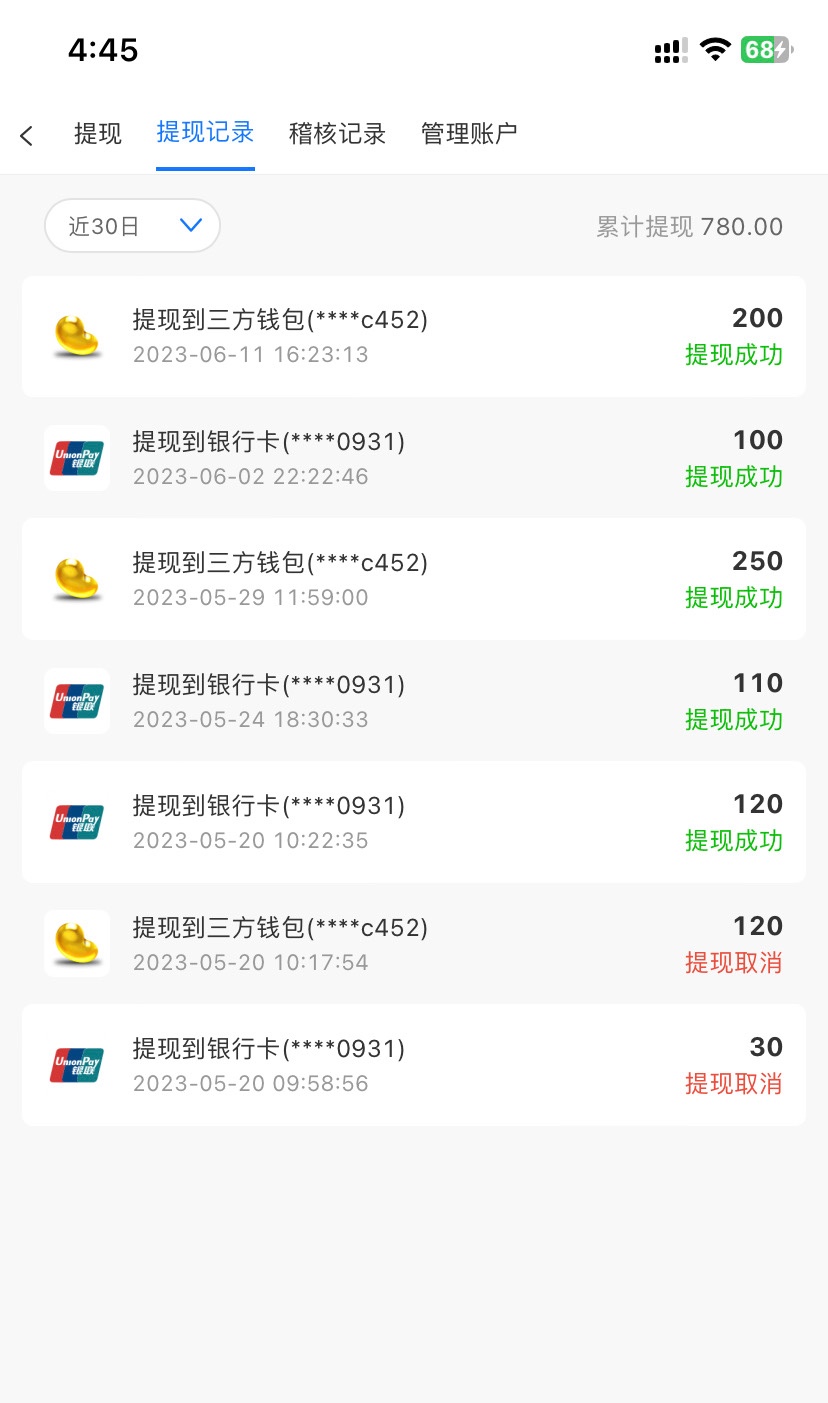Tap gold wallet icon of cancelled 120 withdrawal
Screen dimensions: 828x1403
point(77,943)
